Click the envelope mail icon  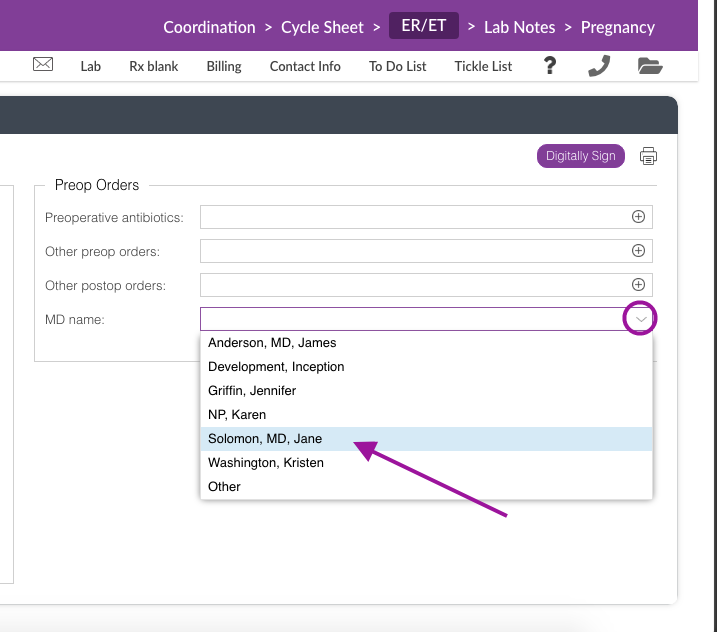[43, 65]
